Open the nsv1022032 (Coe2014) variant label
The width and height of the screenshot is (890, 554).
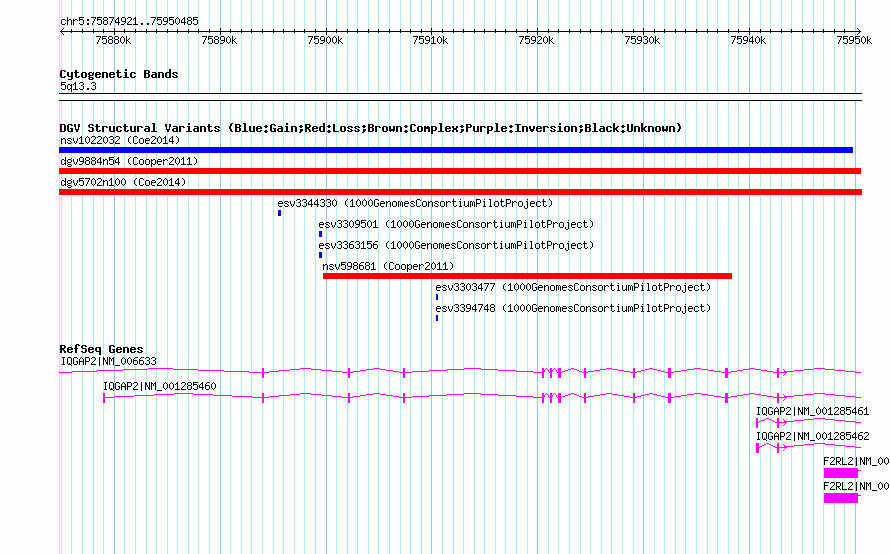point(120,140)
